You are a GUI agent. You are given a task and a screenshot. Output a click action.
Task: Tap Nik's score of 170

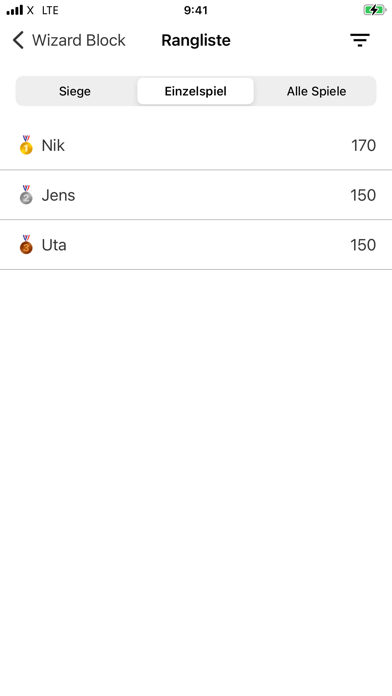coord(364,146)
